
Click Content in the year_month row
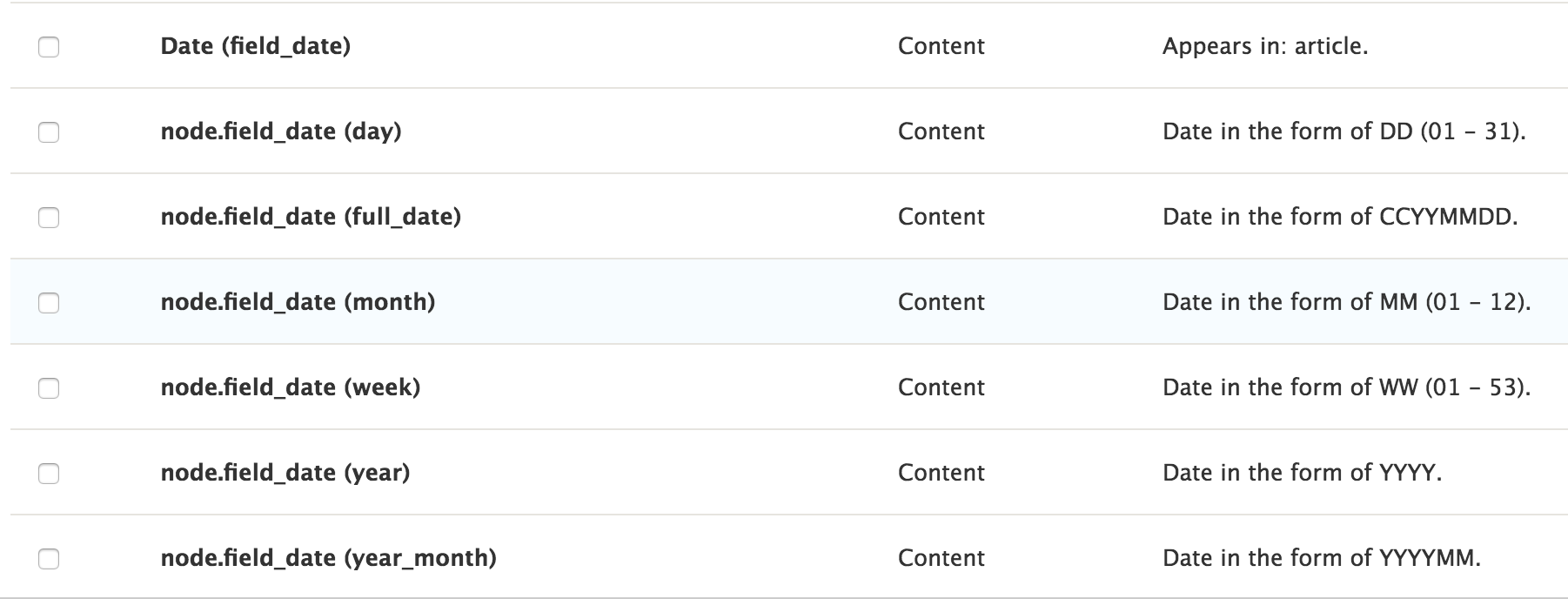[941, 557]
